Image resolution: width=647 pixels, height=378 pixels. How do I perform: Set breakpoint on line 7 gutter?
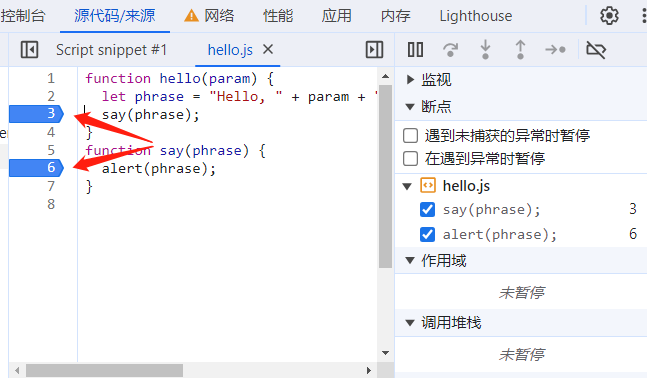point(50,186)
